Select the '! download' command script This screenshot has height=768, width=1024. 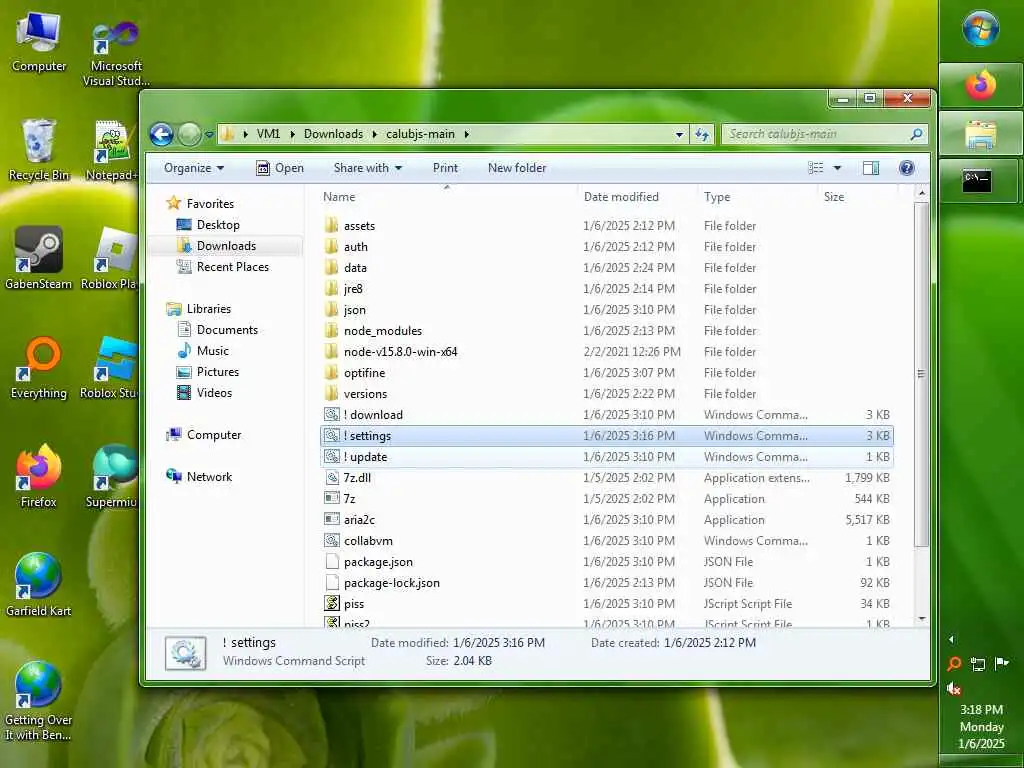click(x=607, y=415)
